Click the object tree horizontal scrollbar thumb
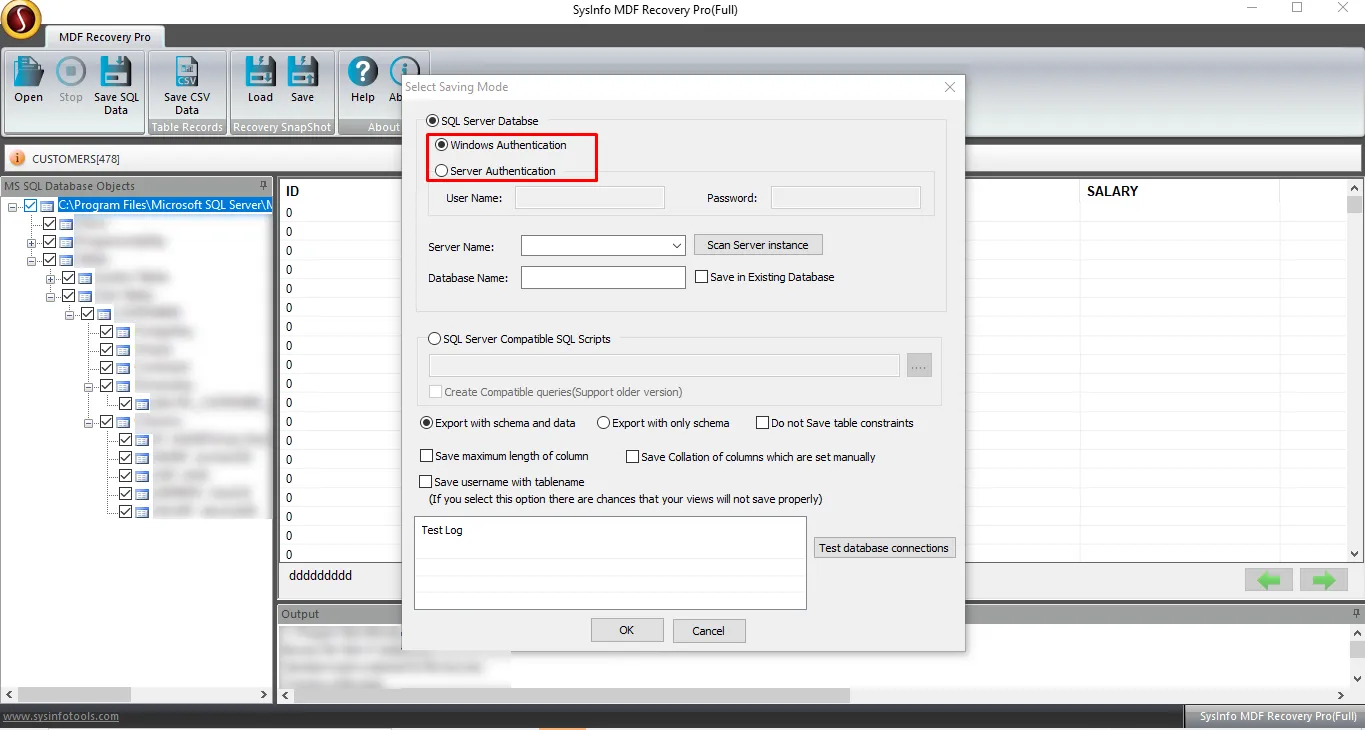The image size is (1365, 730). (75, 695)
